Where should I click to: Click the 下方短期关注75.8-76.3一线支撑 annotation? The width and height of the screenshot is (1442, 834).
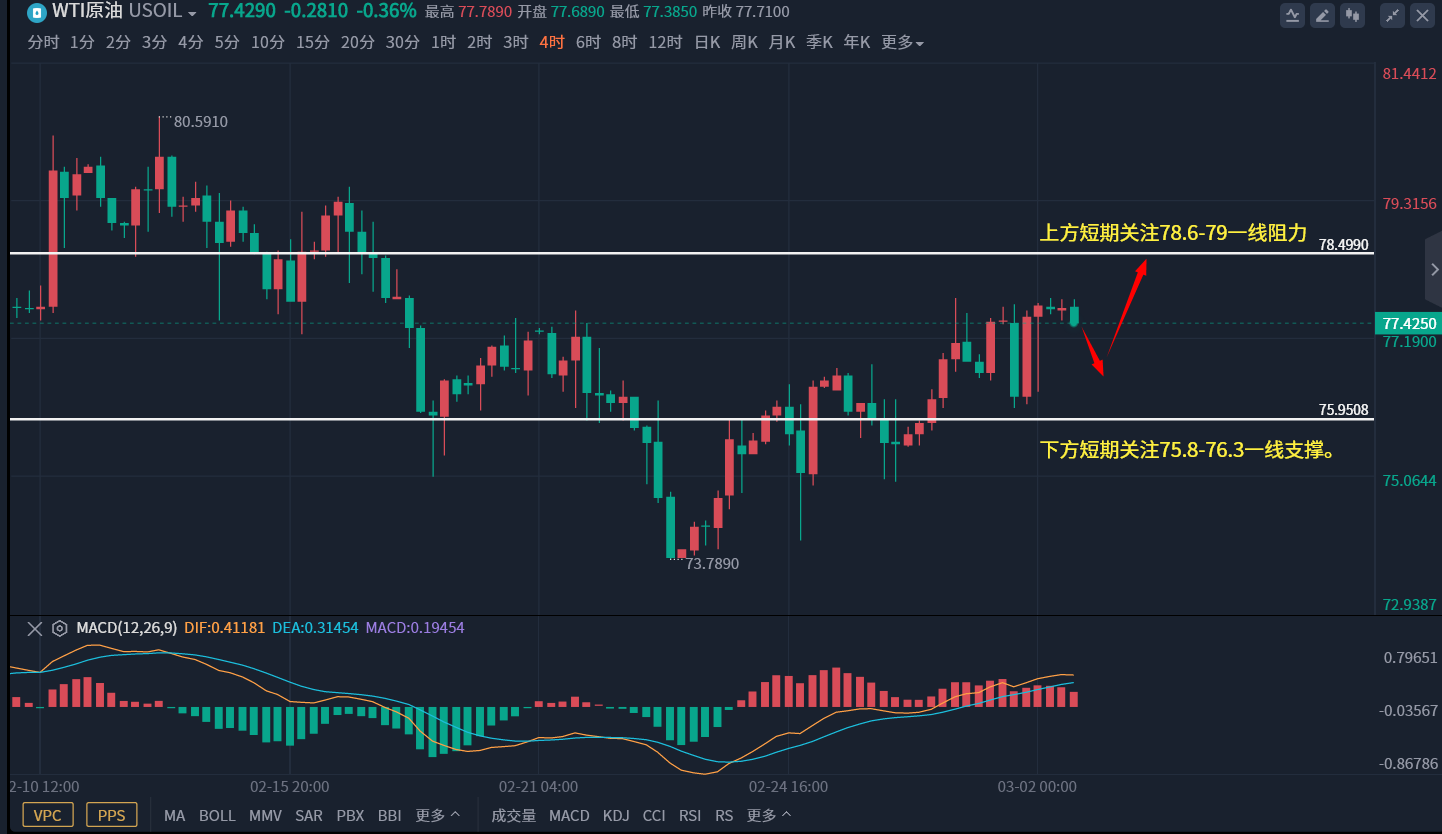click(1189, 450)
